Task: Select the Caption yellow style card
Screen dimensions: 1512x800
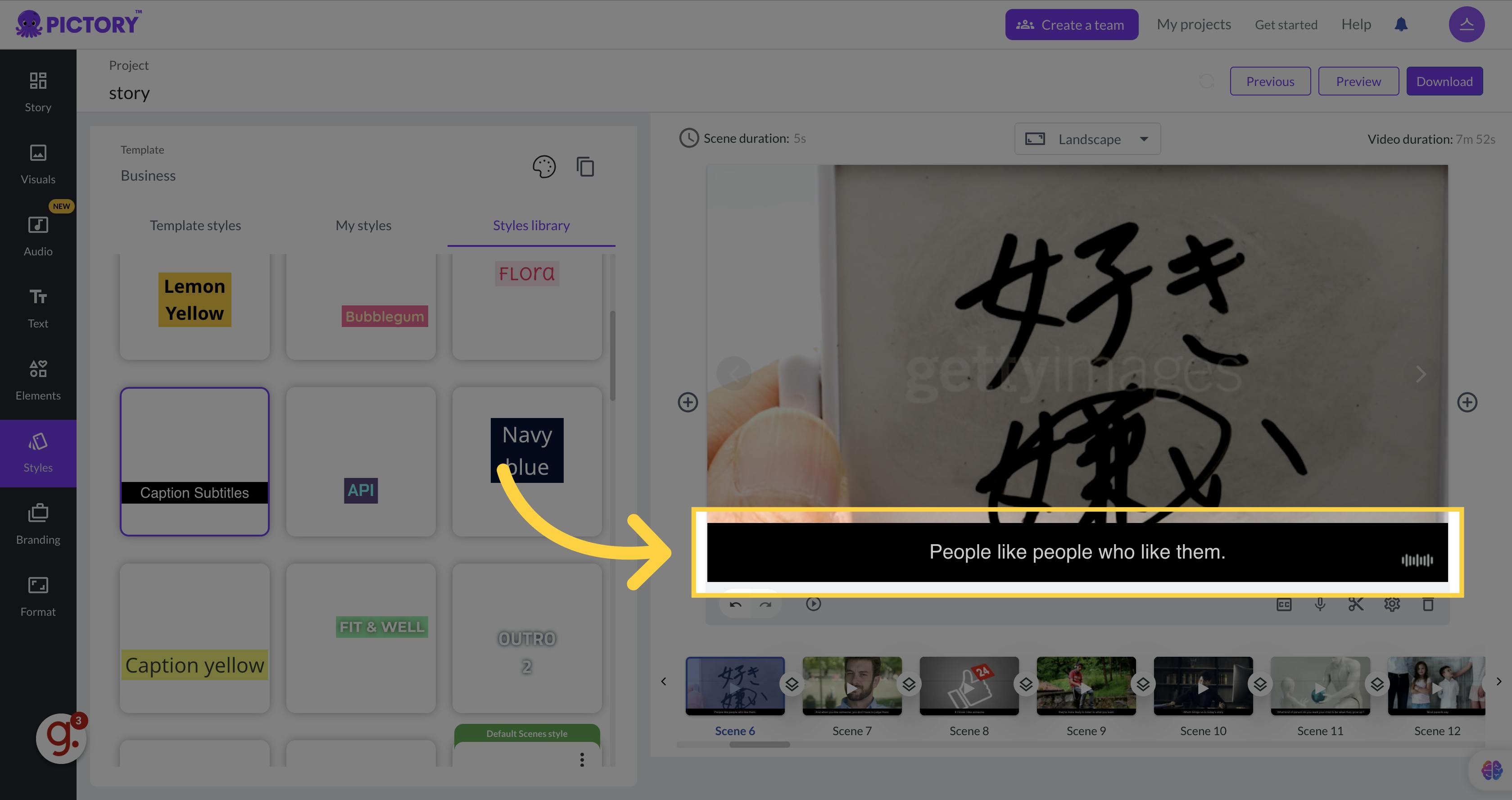Action: (194, 638)
